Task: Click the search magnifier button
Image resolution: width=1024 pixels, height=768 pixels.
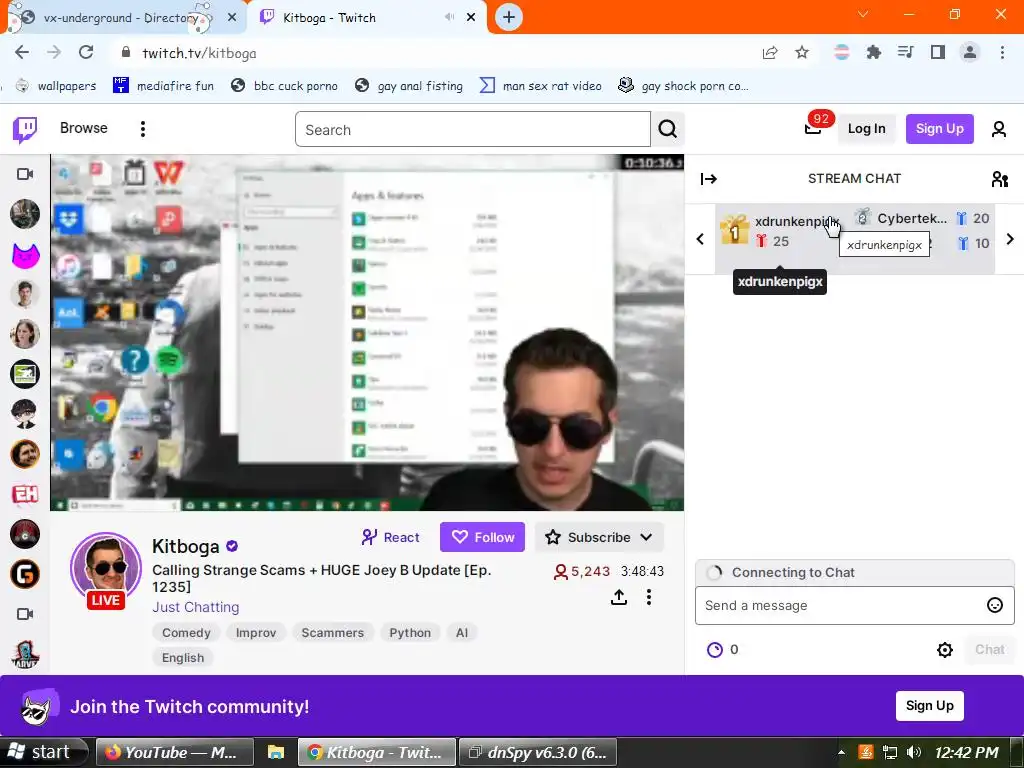Action: [x=667, y=129]
